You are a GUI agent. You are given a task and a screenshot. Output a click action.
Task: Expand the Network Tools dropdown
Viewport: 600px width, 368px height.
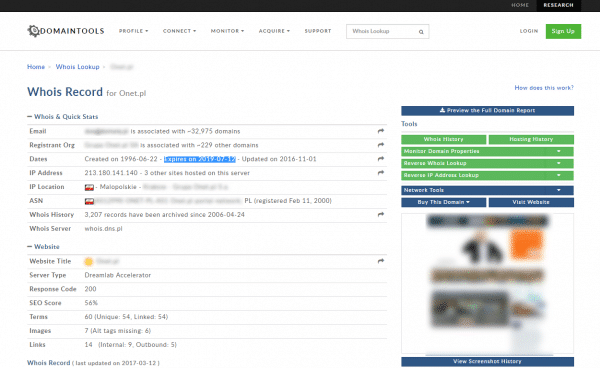point(559,190)
